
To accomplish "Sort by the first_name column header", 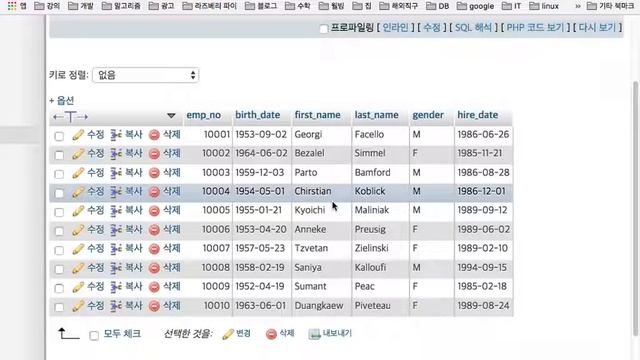I will pos(318,115).
